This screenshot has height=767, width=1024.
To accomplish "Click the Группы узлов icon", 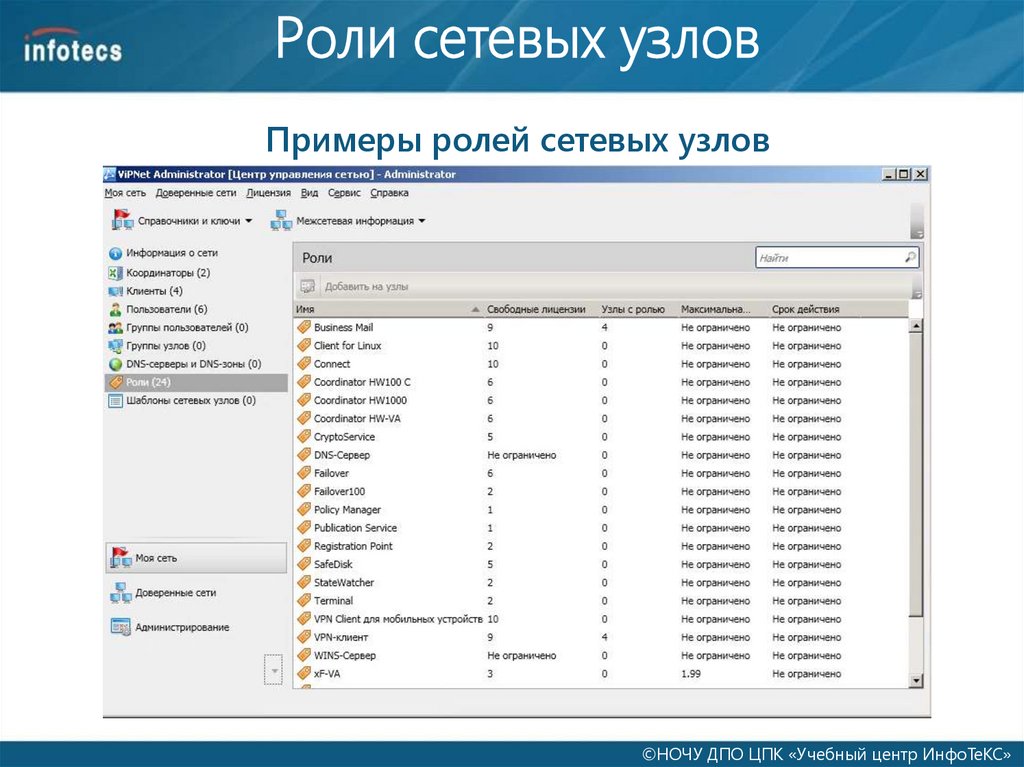I will (x=115, y=346).
